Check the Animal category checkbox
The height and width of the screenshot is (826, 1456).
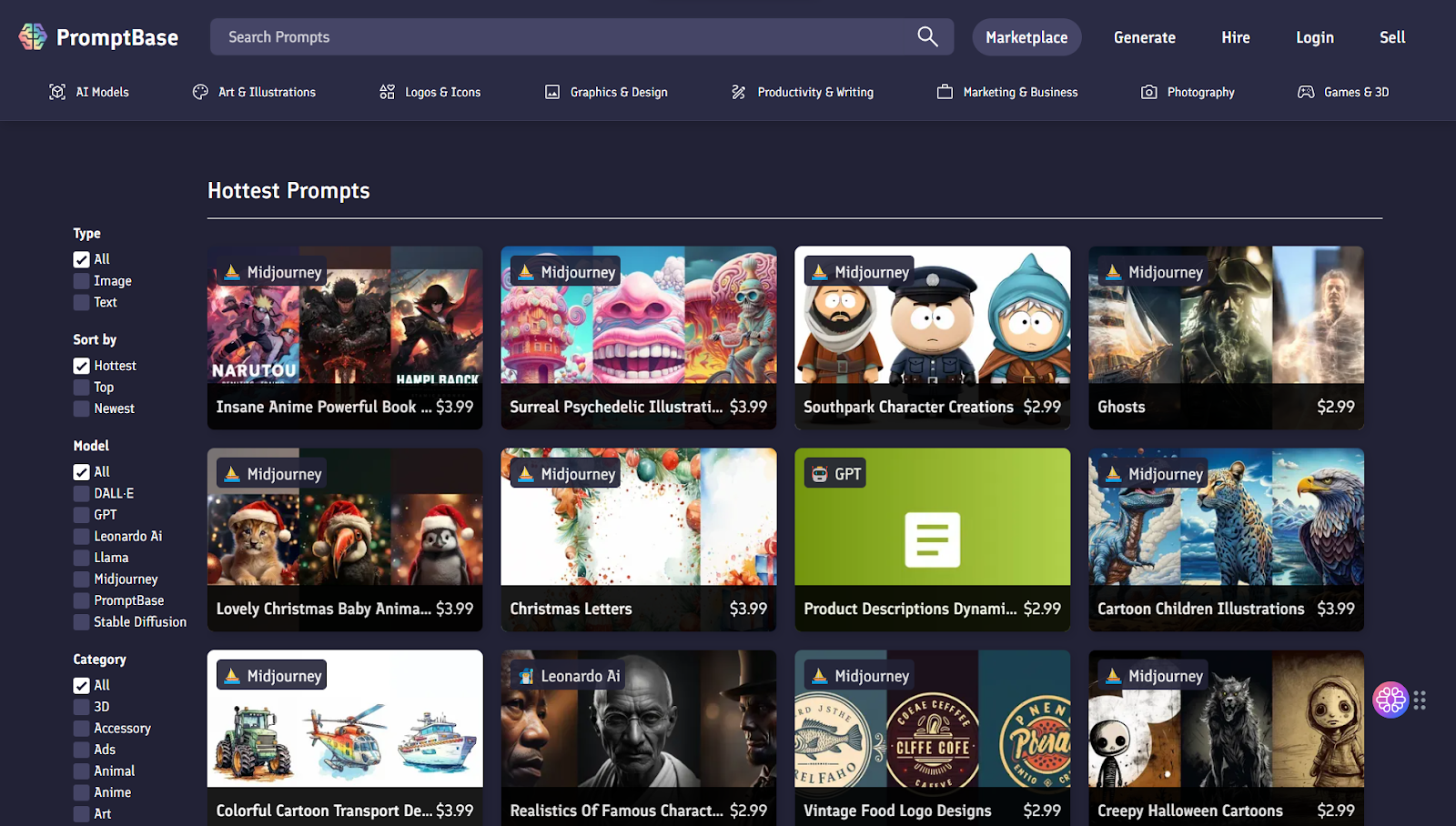(82, 771)
